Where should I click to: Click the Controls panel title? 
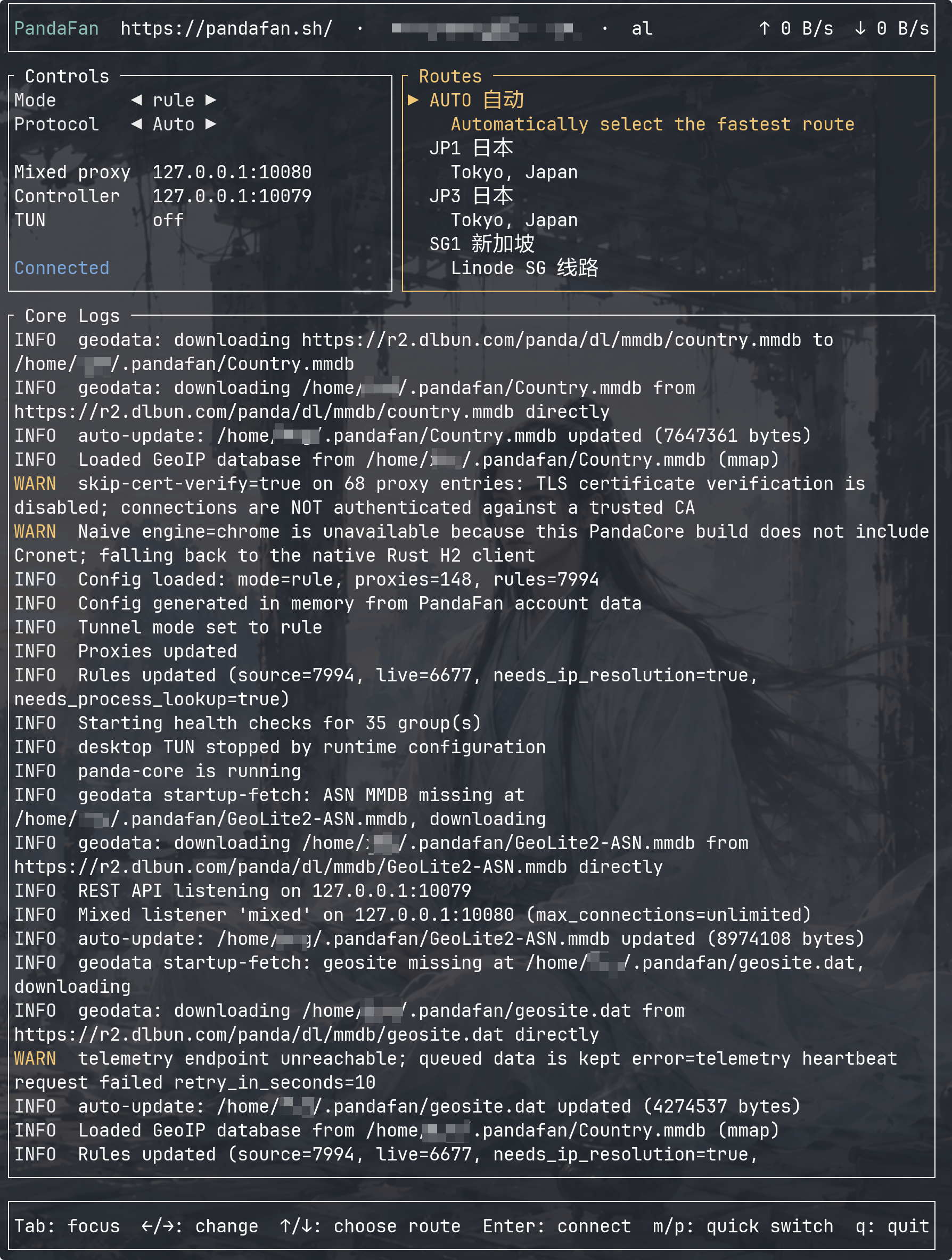[x=67, y=76]
